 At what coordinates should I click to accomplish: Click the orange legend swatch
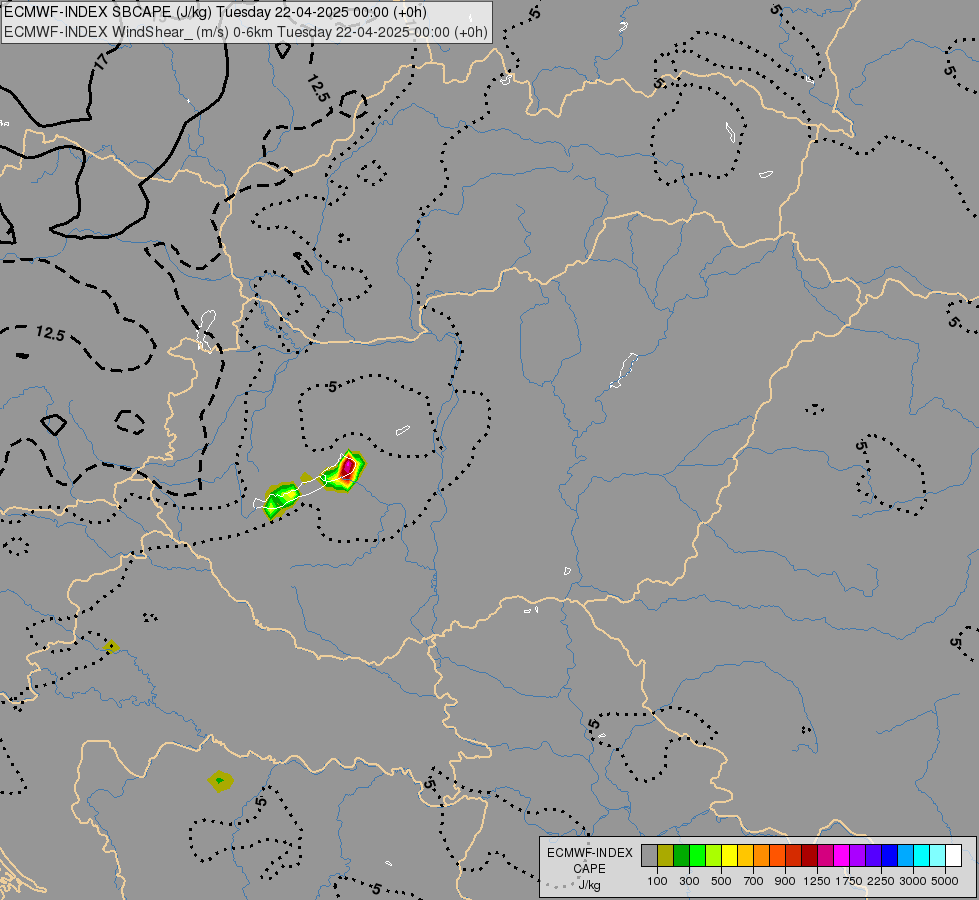pos(762,855)
